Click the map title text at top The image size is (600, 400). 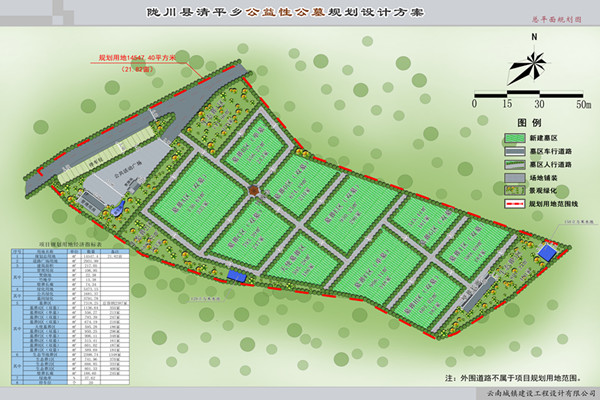coord(298,14)
